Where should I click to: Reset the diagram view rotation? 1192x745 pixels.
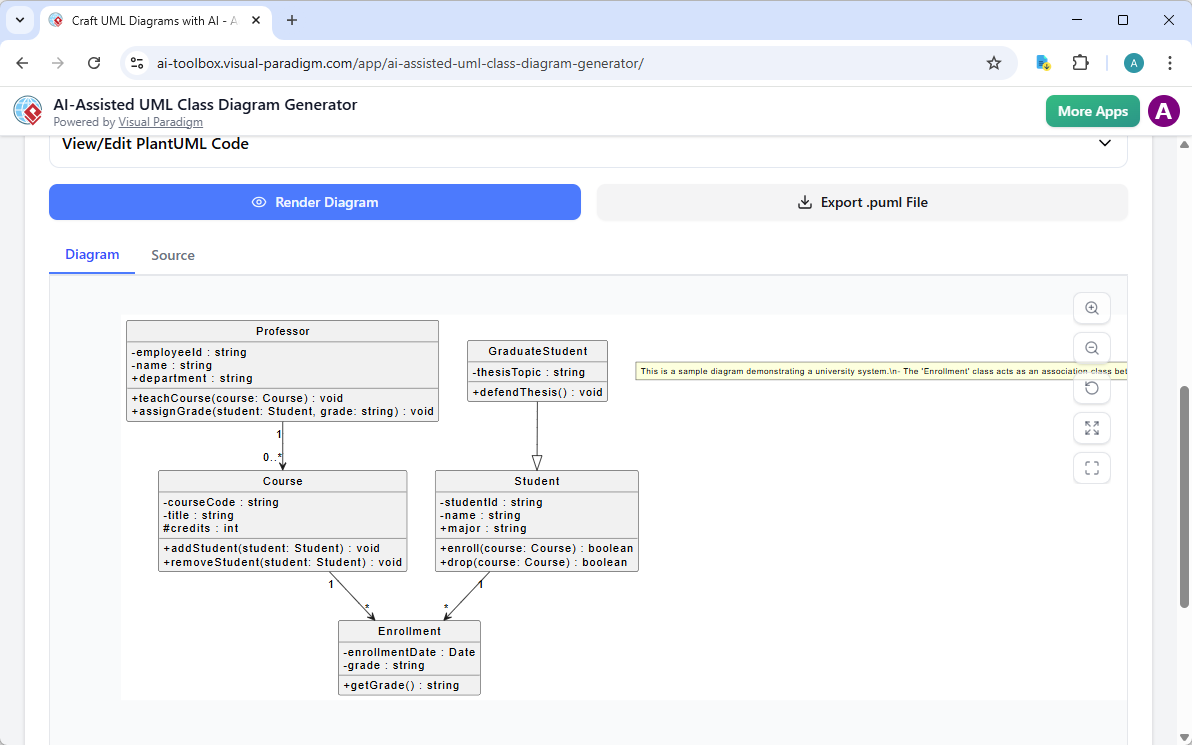coord(1091,388)
